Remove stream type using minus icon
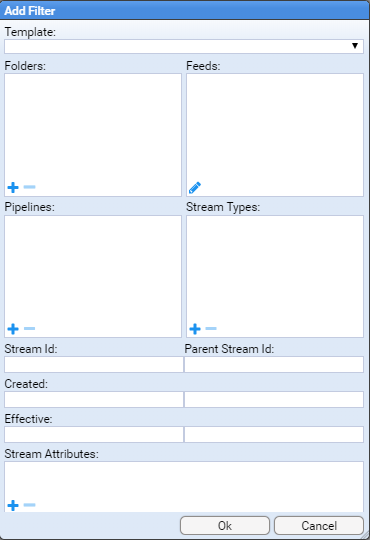 point(211,329)
